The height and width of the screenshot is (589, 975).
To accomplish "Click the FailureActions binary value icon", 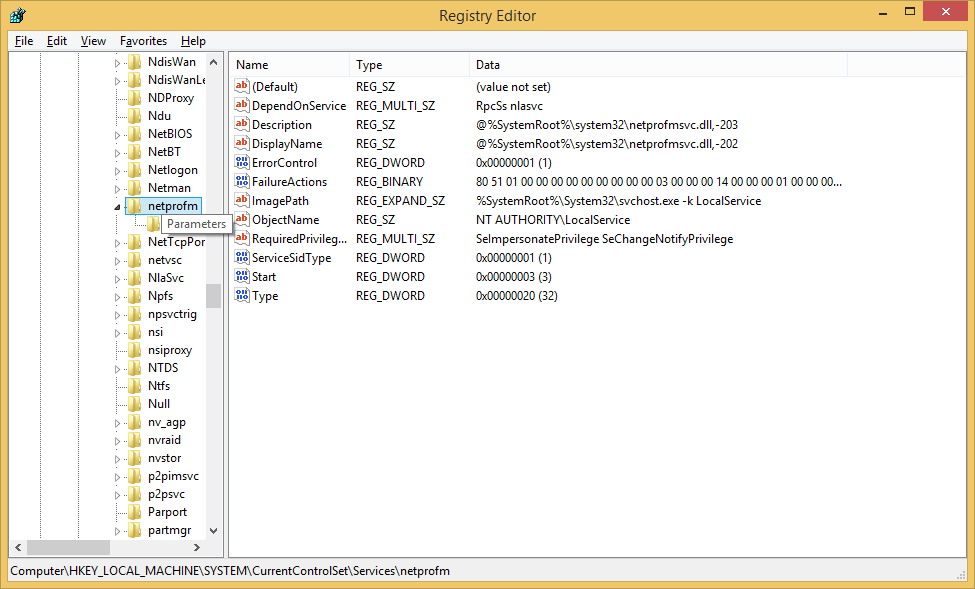I will [241, 182].
